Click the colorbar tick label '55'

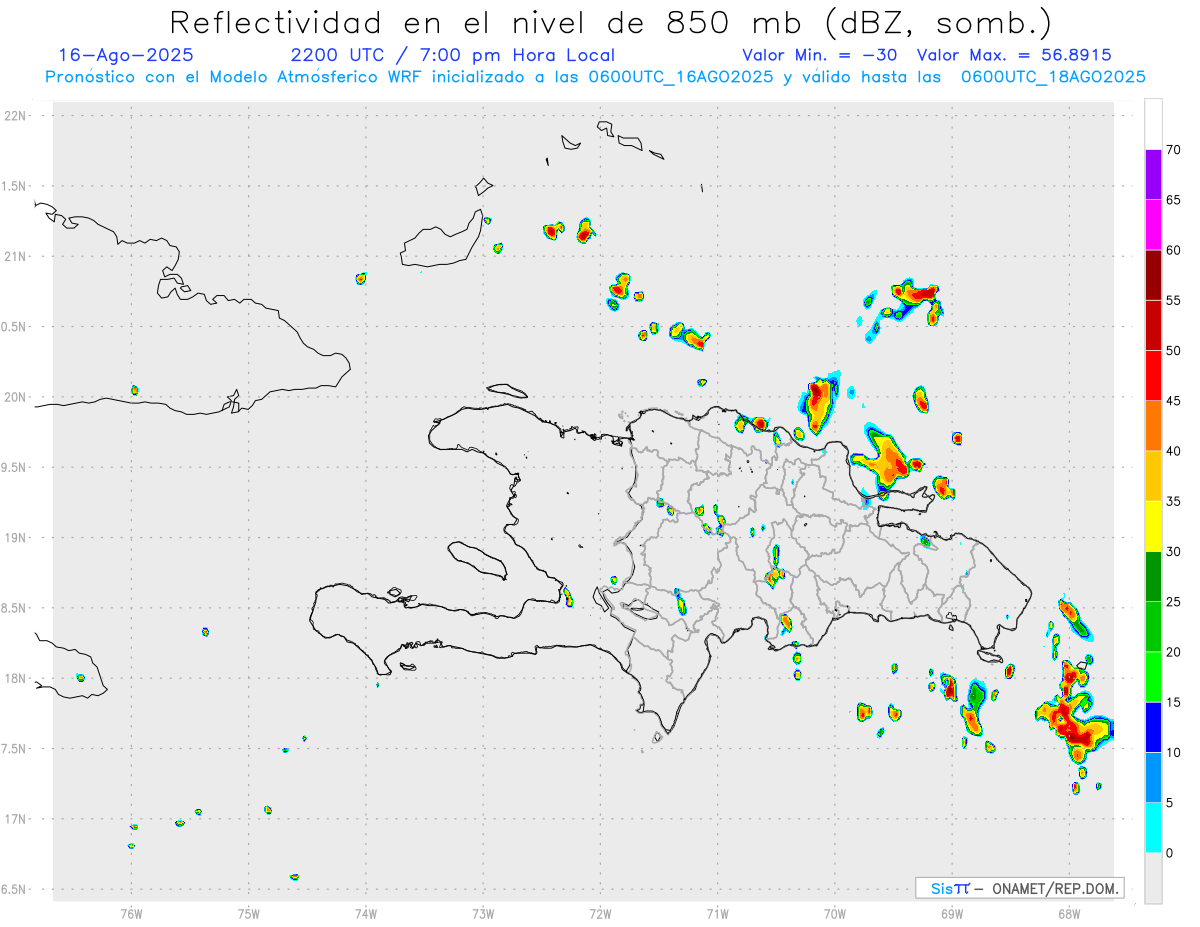click(1173, 301)
